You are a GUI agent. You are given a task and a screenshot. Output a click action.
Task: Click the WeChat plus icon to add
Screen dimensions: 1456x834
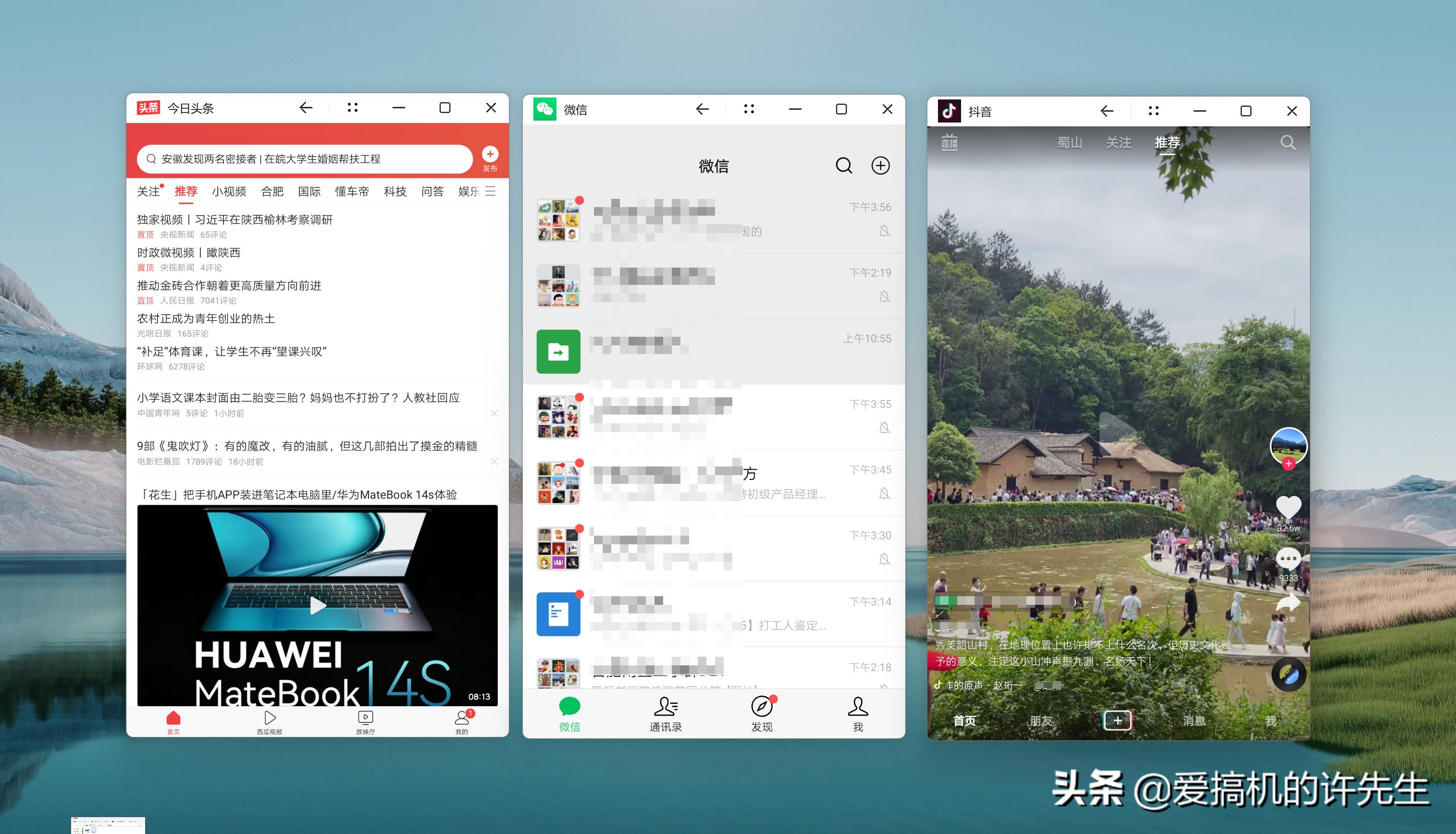(x=880, y=166)
